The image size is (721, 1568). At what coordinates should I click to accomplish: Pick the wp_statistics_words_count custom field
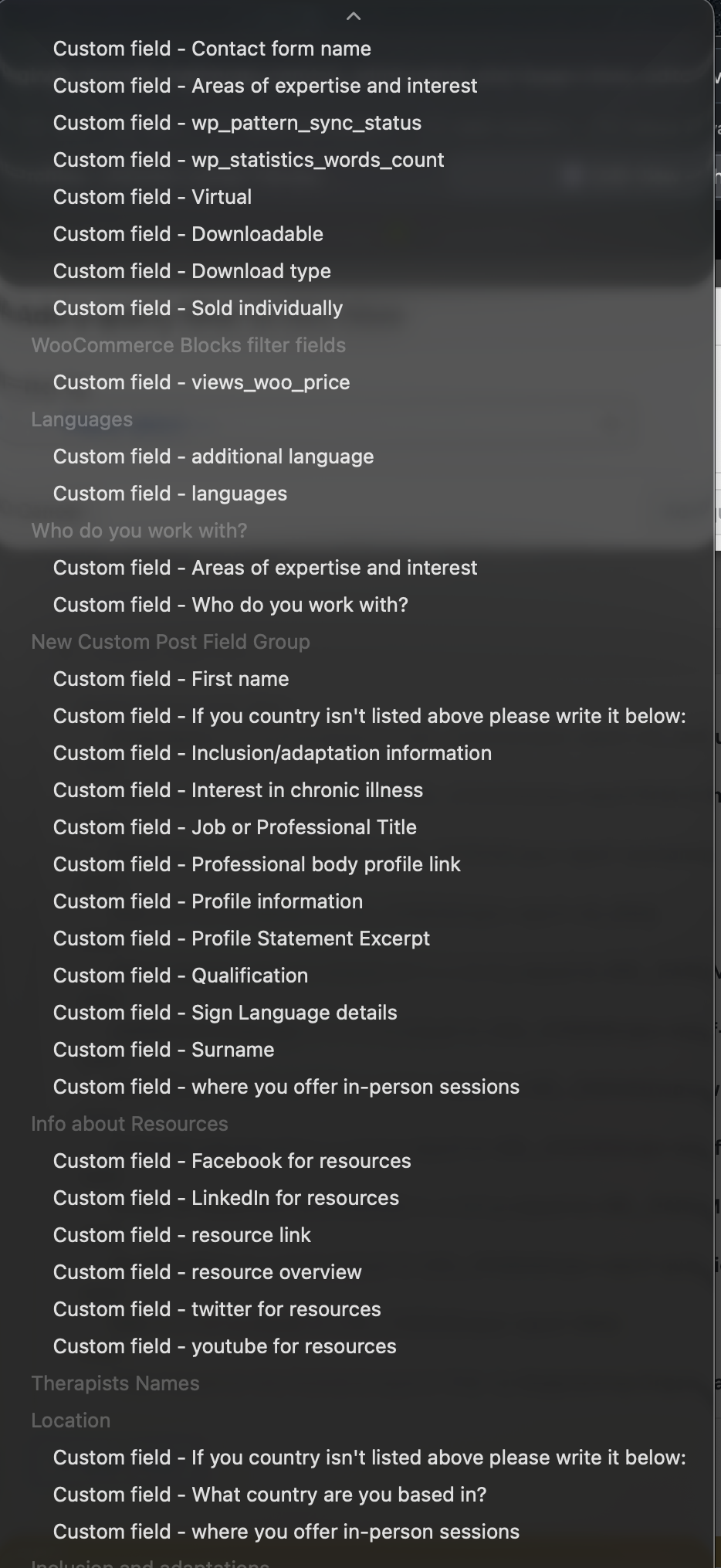[248, 160]
